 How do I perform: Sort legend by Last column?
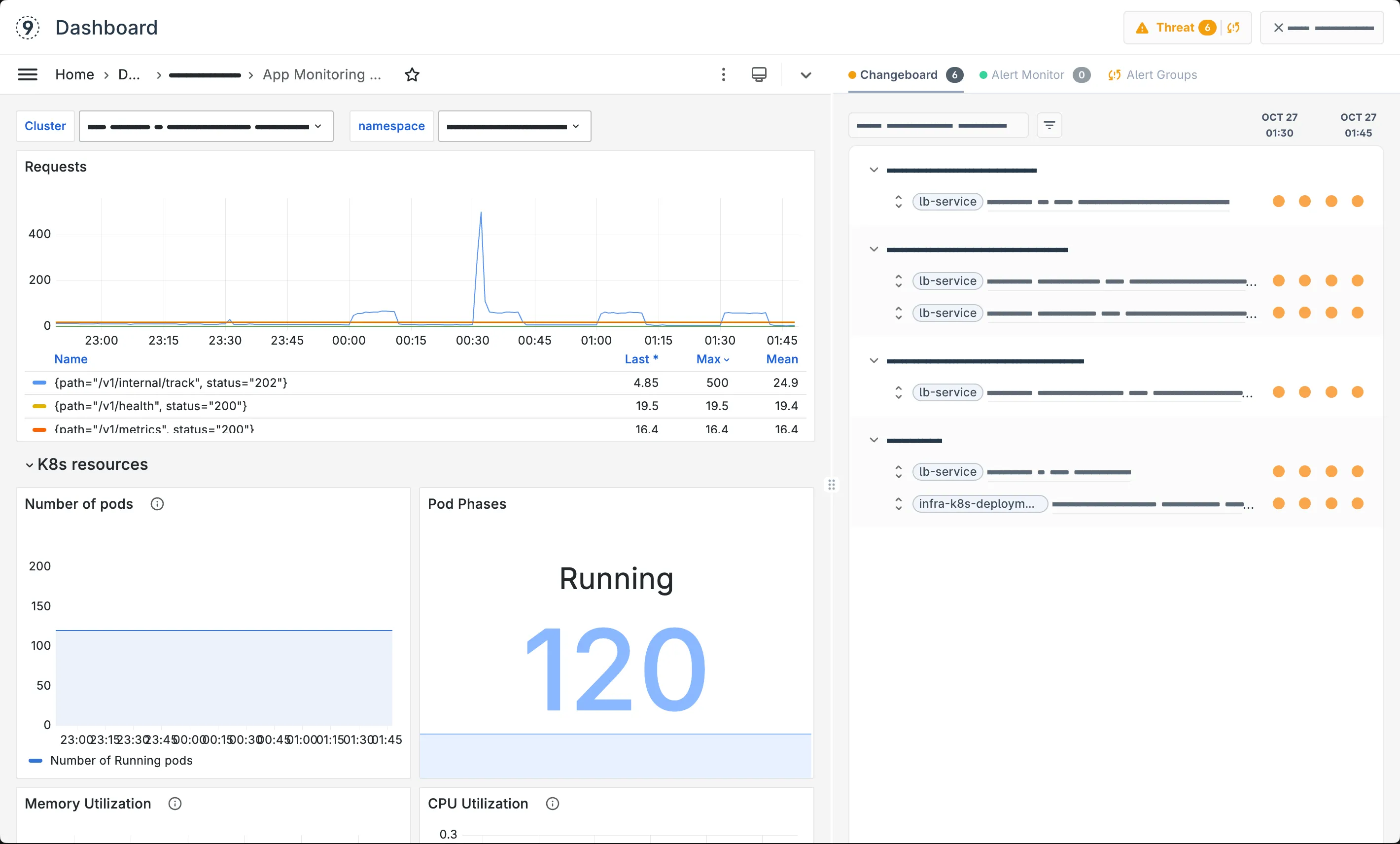point(641,359)
